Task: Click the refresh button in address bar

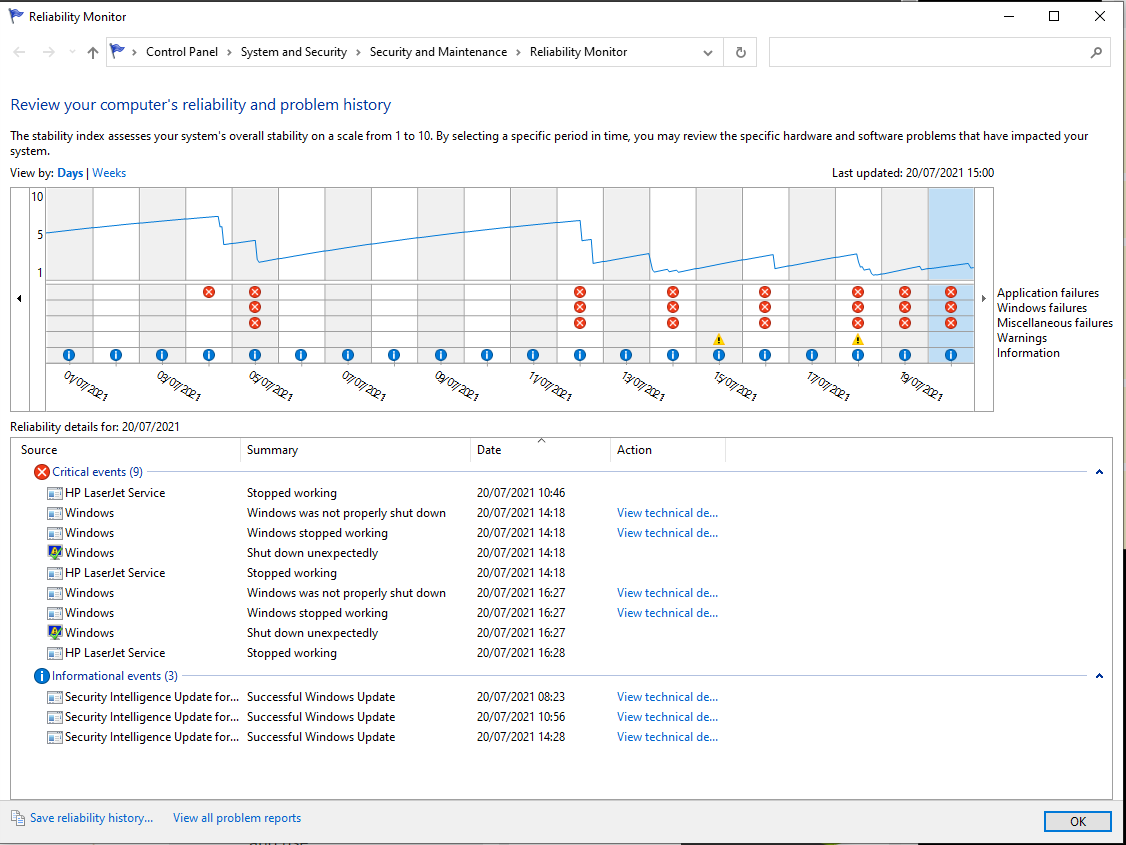Action: (x=740, y=53)
